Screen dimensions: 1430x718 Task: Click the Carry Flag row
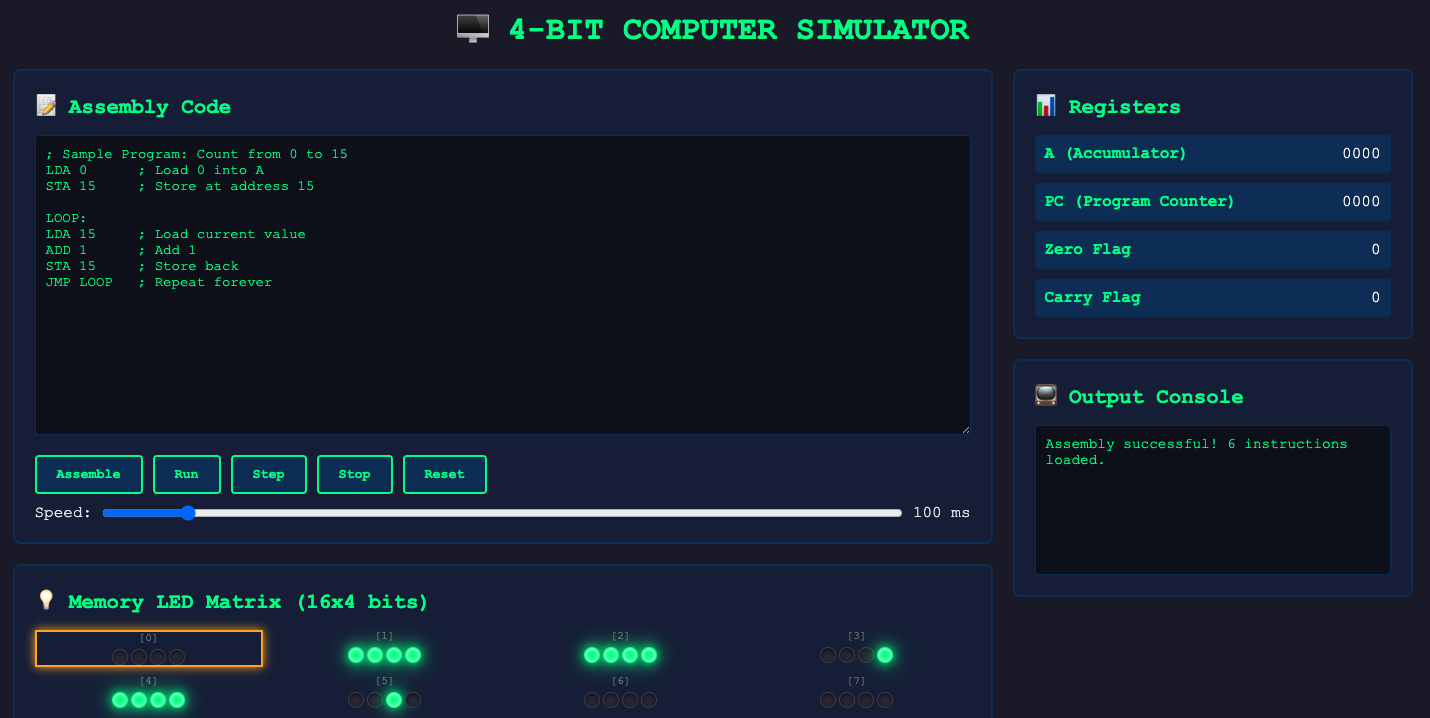tap(1213, 298)
